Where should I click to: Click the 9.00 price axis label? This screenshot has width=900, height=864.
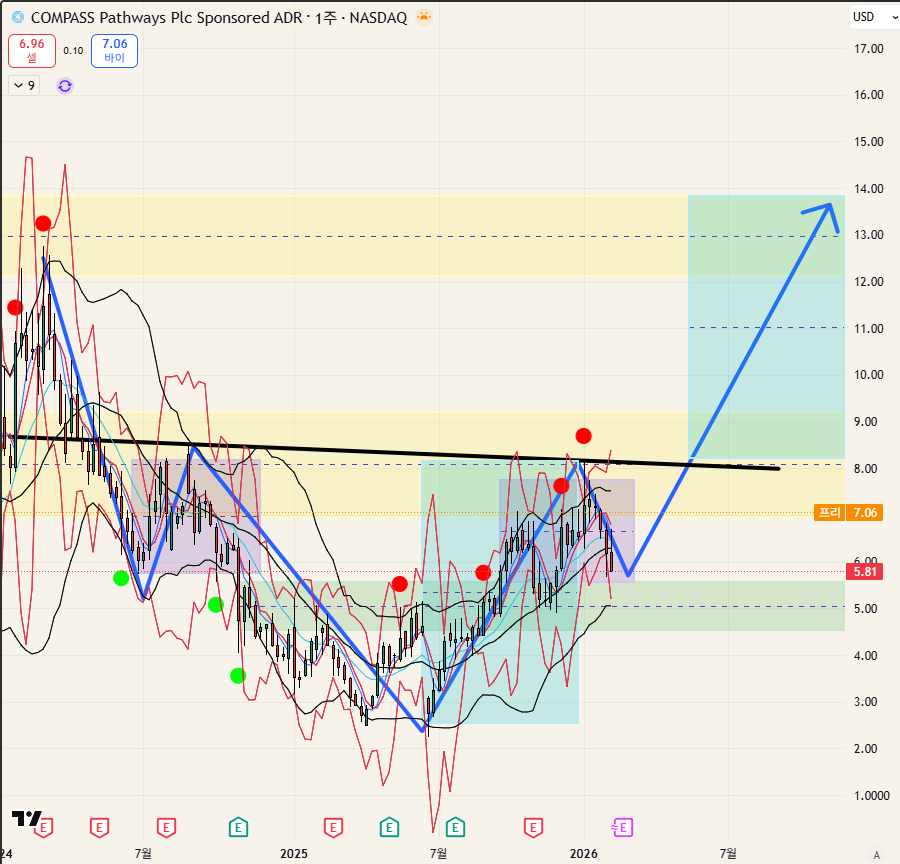coord(866,422)
